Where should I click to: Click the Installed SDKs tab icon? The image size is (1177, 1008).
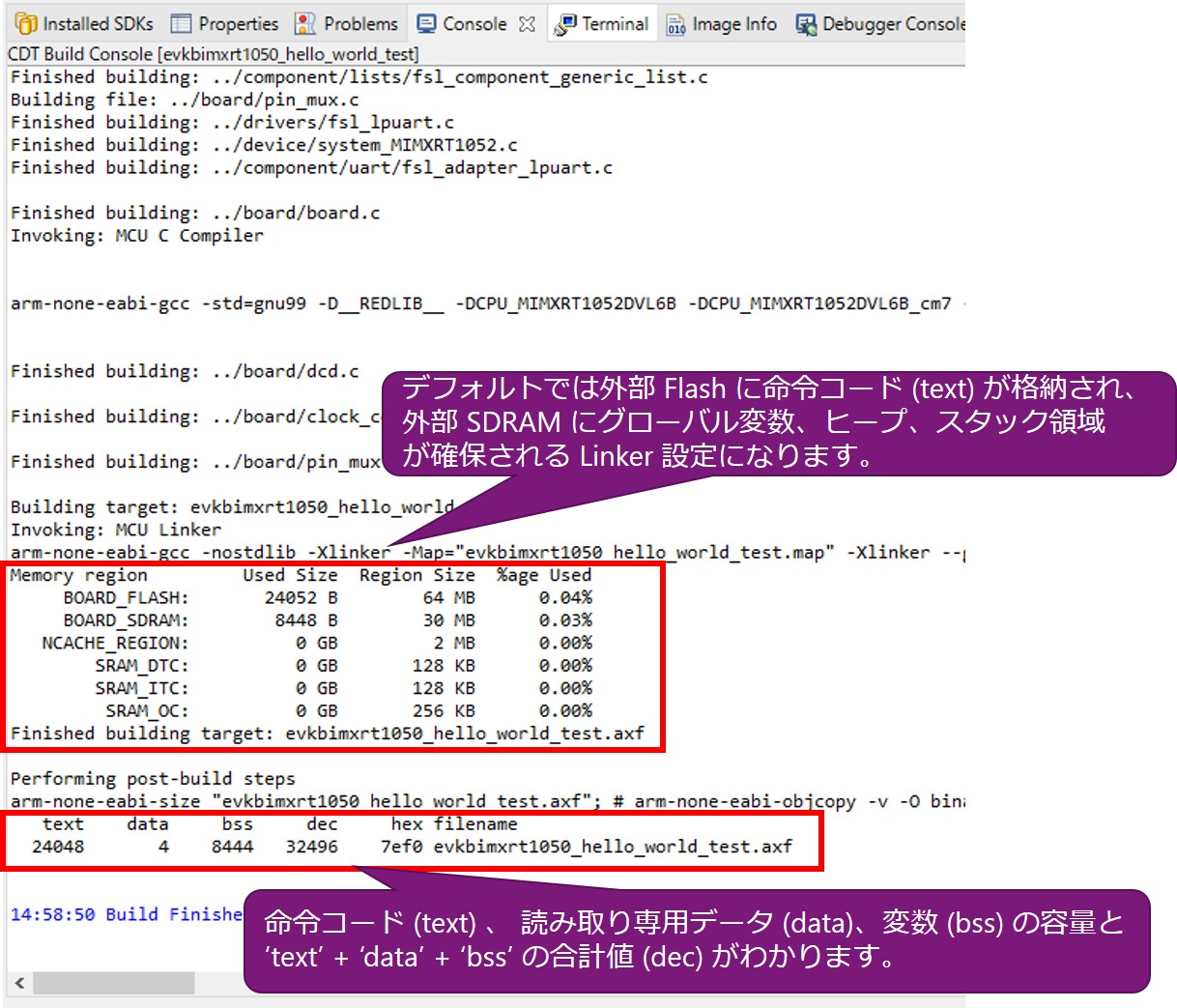[x=25, y=24]
